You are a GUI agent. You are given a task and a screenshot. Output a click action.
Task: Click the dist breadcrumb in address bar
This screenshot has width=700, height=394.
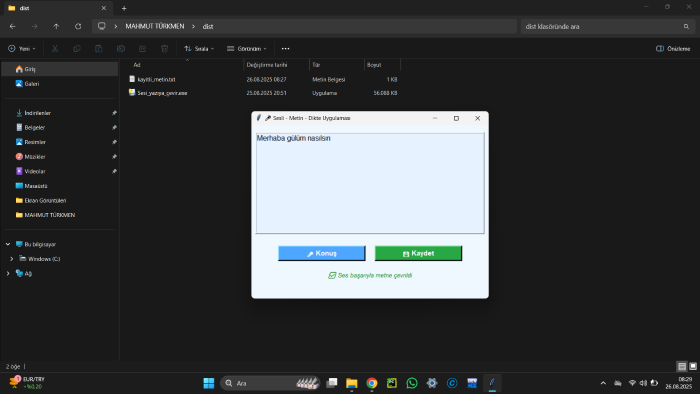click(208, 26)
